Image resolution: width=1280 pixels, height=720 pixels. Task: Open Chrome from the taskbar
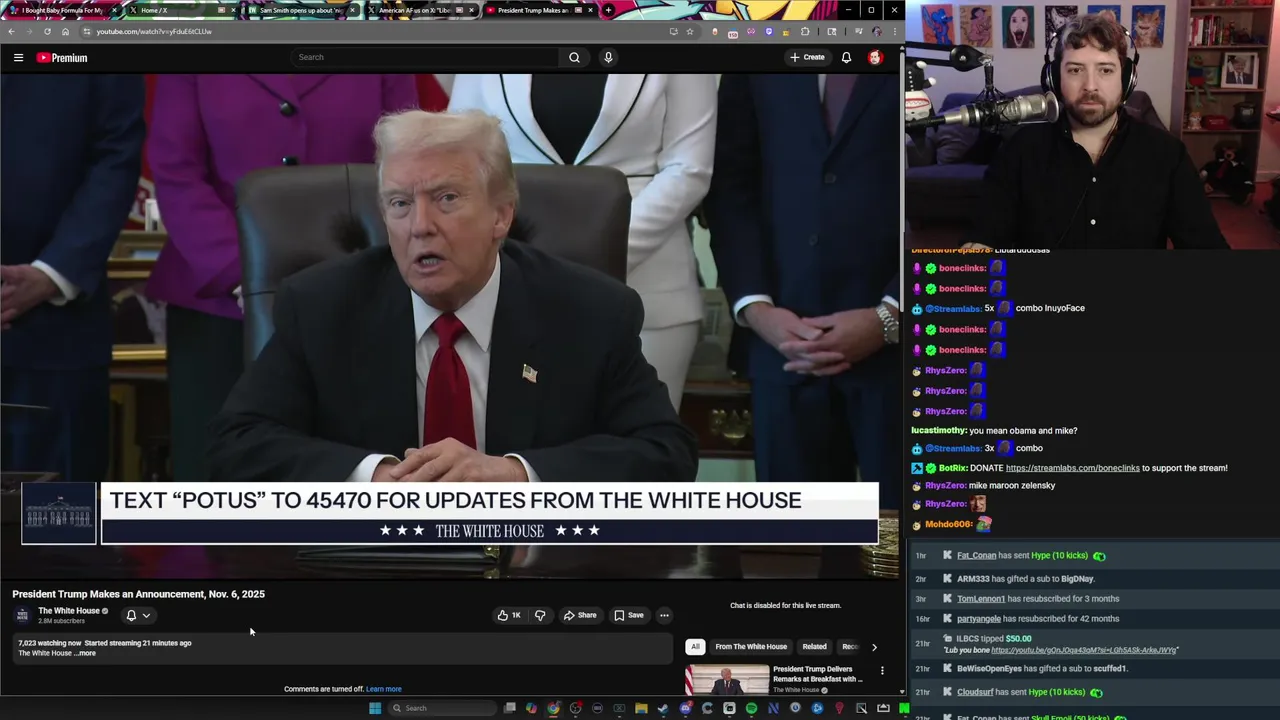553,708
